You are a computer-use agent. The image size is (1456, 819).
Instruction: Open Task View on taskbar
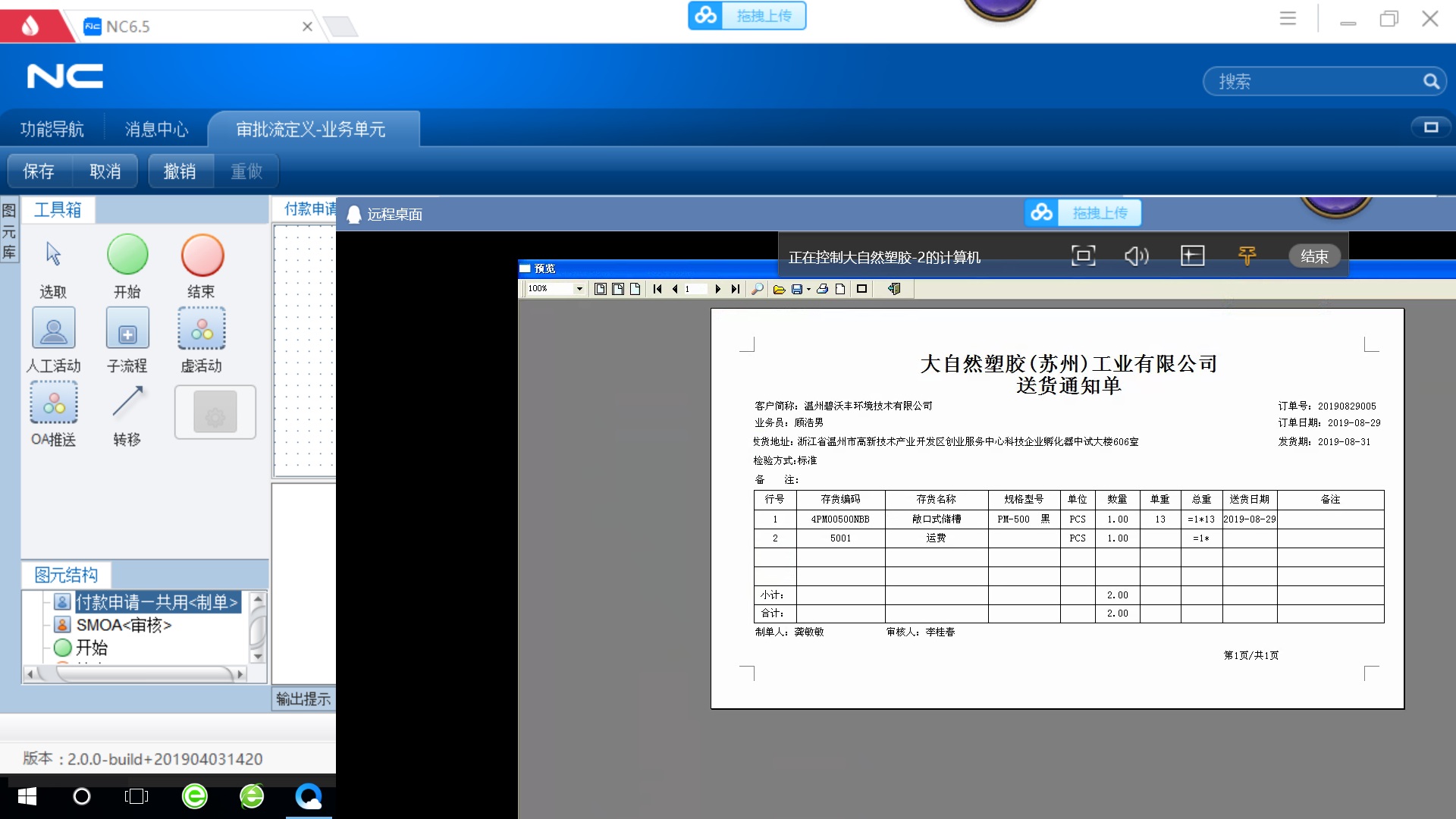pos(136,796)
